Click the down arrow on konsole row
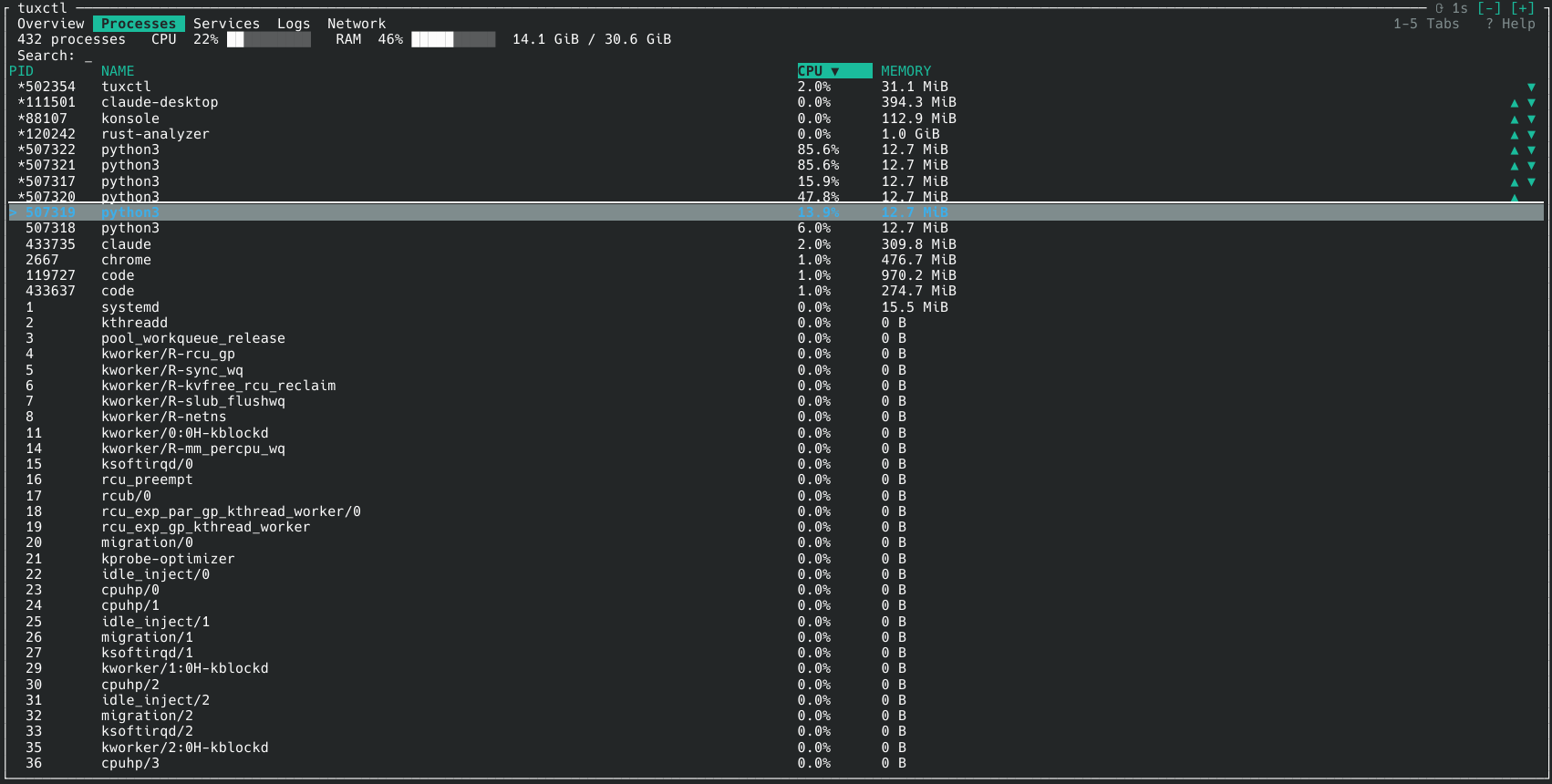 tap(1531, 119)
